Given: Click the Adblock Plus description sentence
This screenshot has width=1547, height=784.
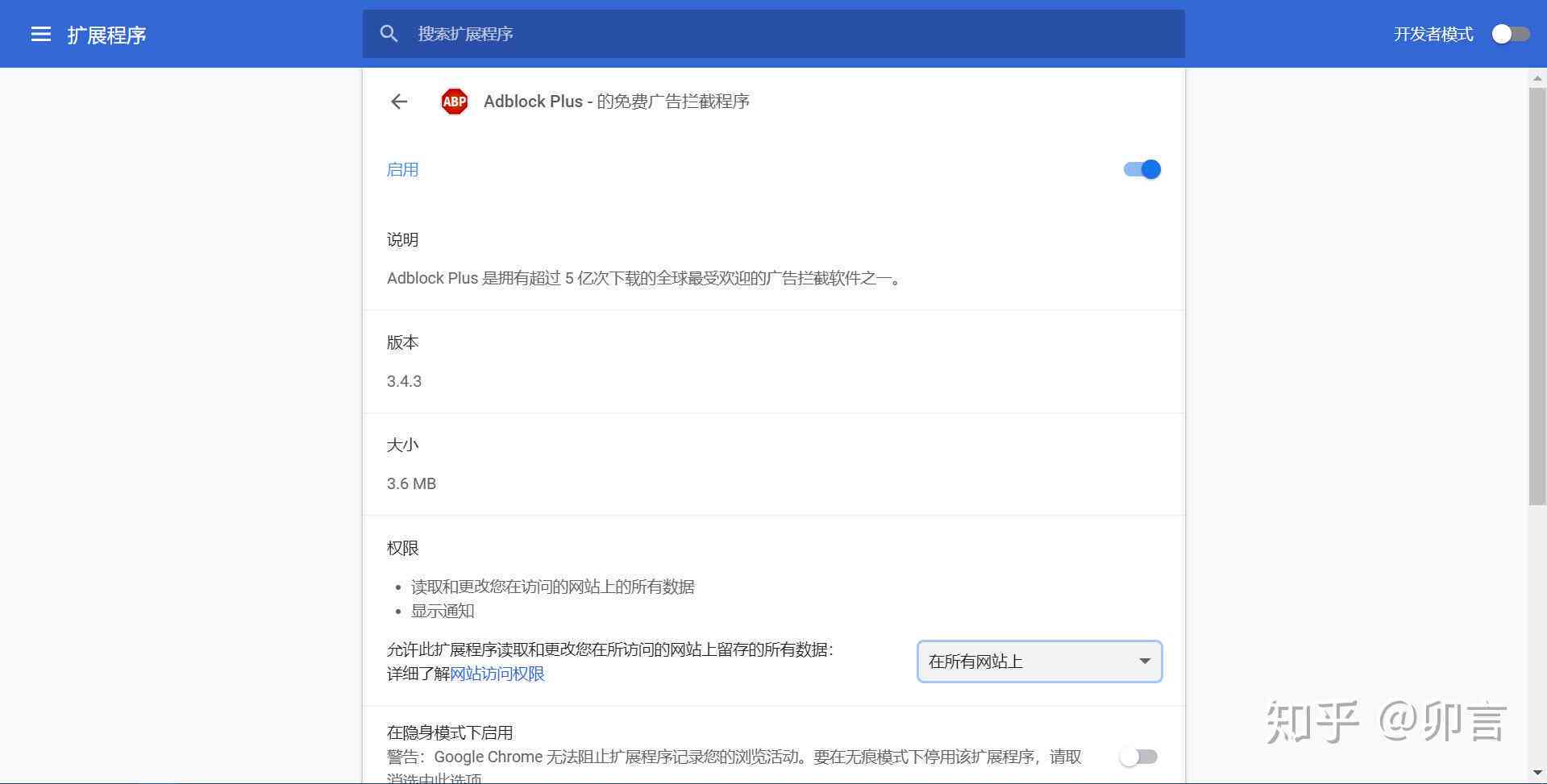Looking at the screenshot, I should coord(645,278).
